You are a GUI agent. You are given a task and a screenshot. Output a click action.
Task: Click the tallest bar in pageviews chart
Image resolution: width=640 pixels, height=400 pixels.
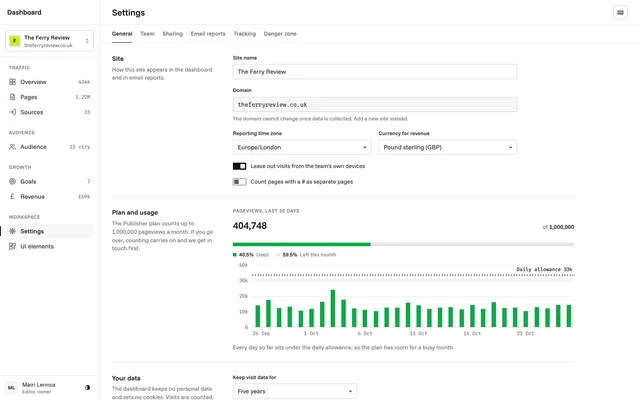[333, 309]
